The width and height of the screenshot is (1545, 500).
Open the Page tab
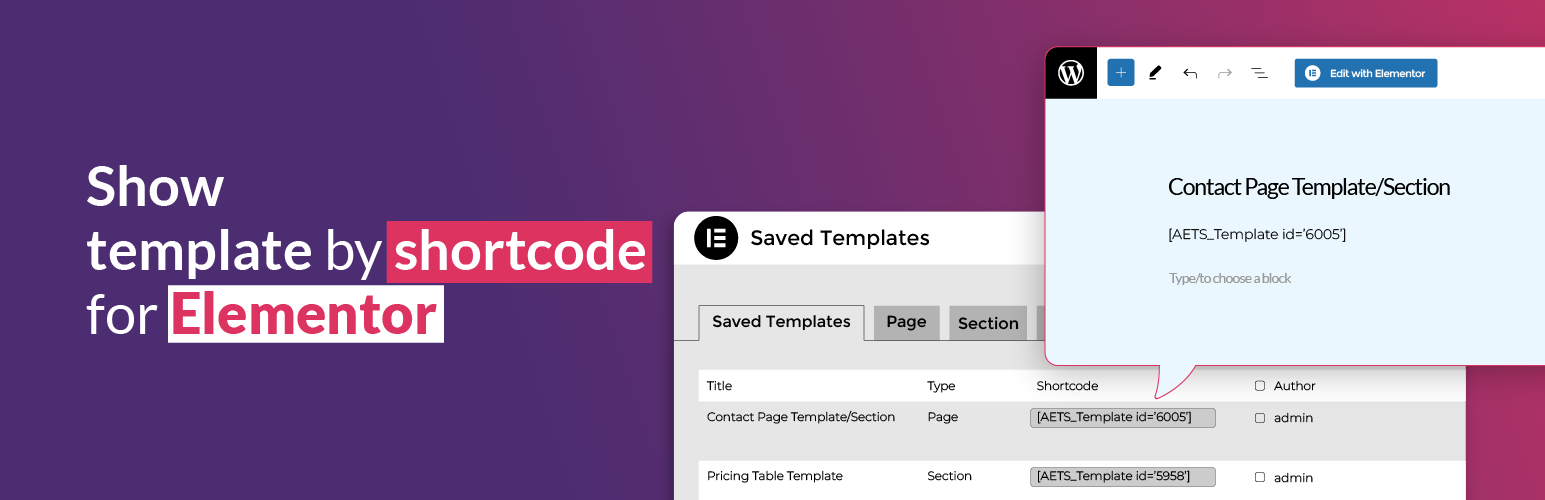point(906,322)
